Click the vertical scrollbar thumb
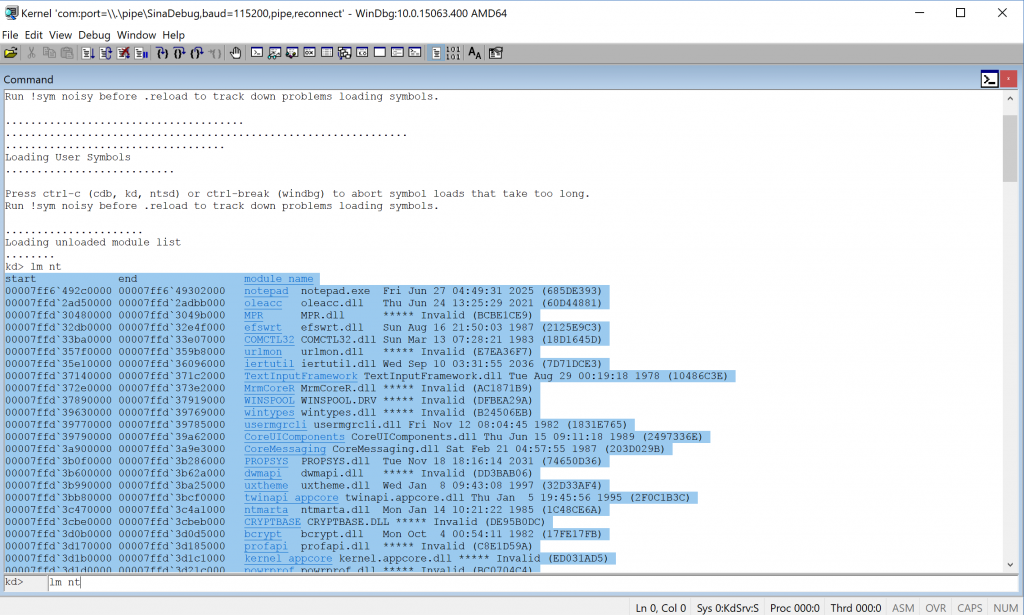This screenshot has height=615, width=1024. [x=1010, y=148]
